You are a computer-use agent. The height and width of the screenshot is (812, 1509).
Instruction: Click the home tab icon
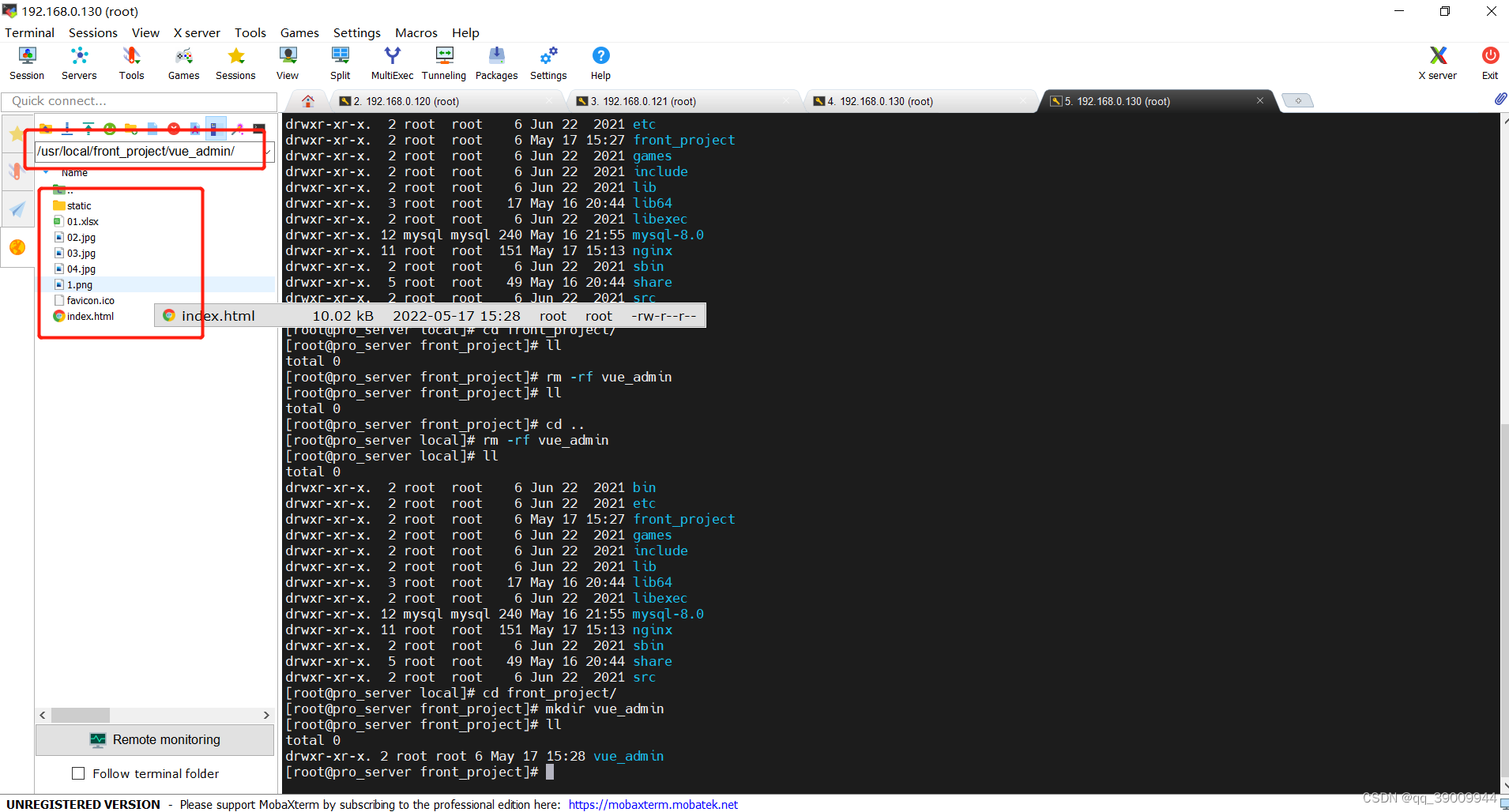click(x=308, y=101)
